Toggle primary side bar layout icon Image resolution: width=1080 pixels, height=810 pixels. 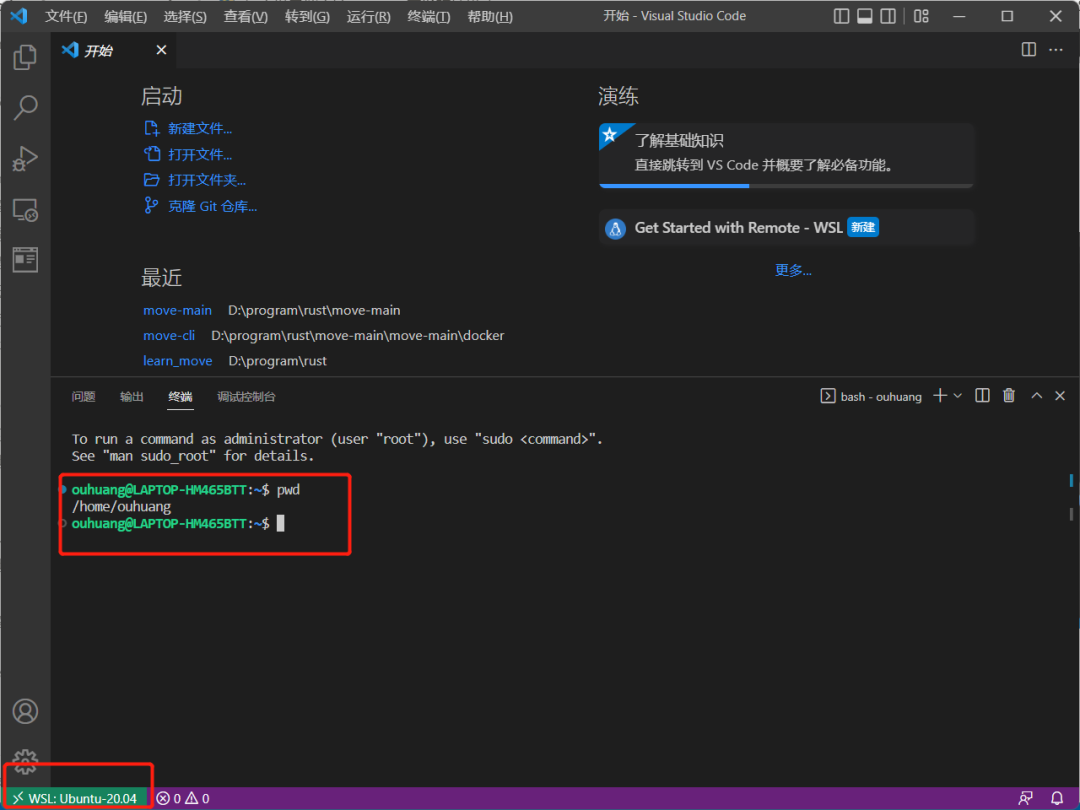pyautogui.click(x=841, y=16)
